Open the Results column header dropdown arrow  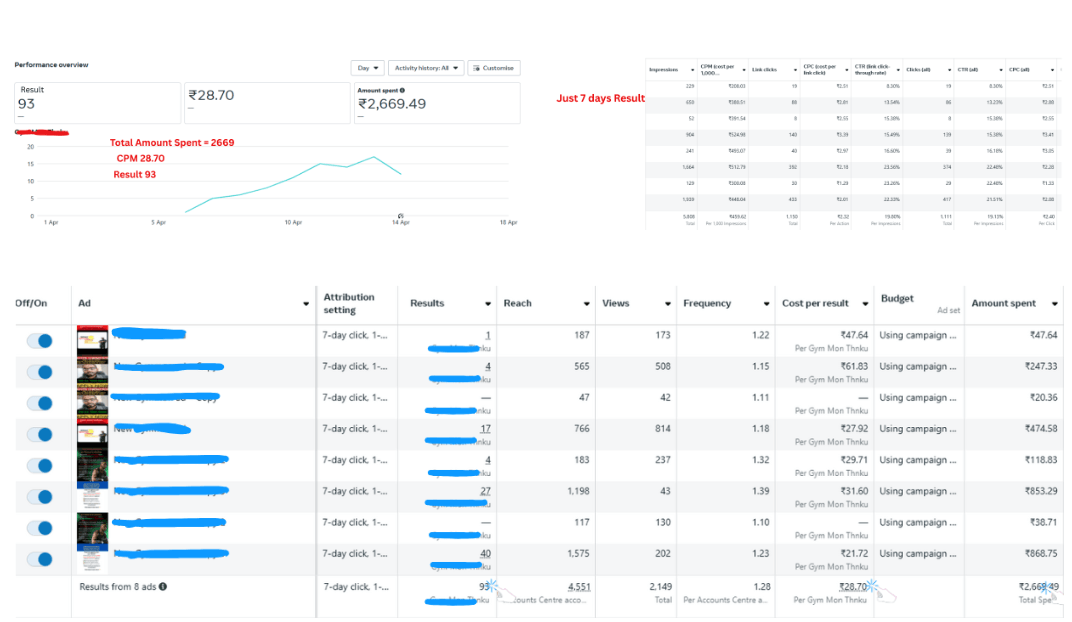pos(488,304)
